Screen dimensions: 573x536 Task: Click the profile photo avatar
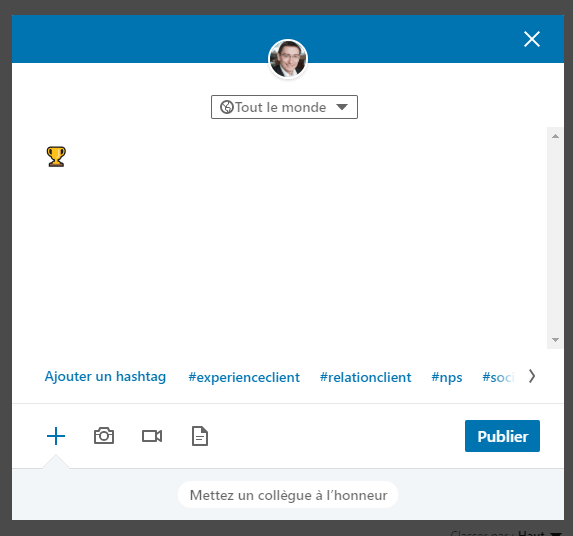(x=288, y=59)
